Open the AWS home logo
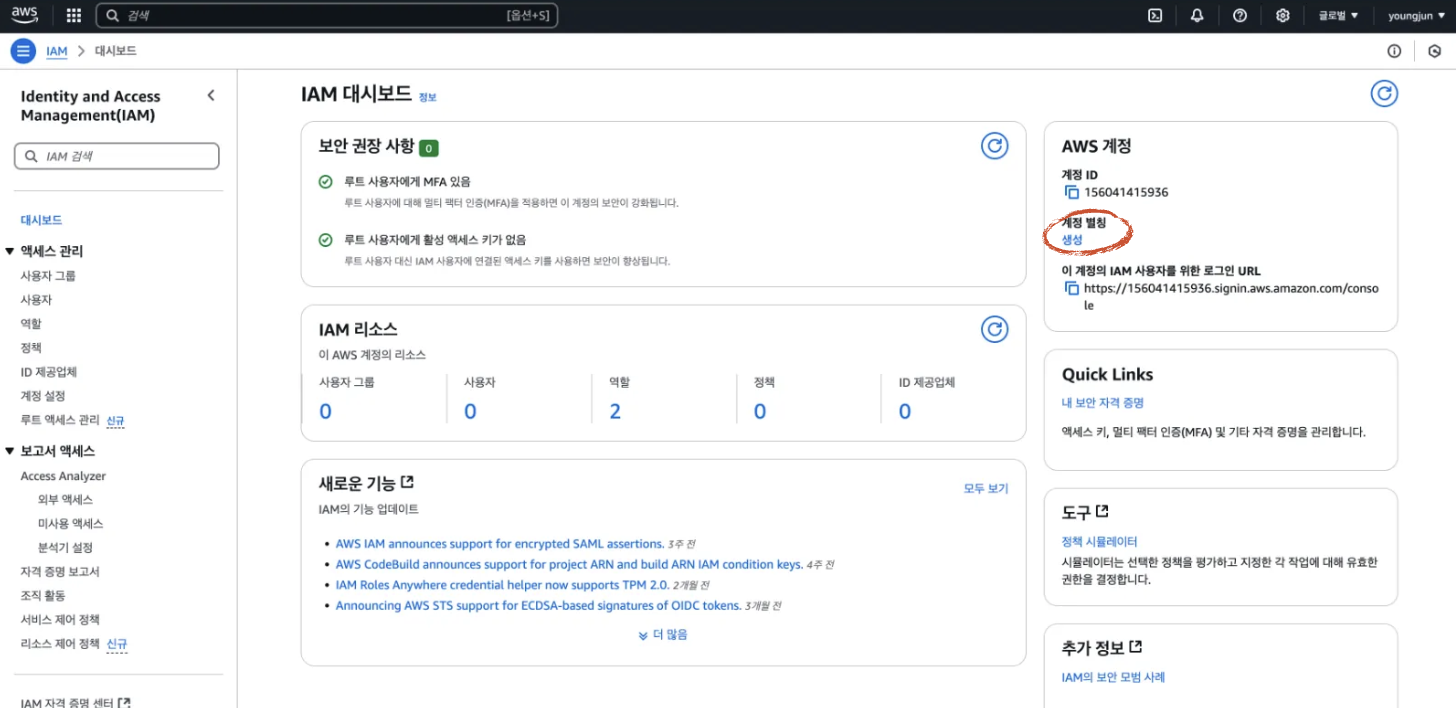Viewport: 1456px width, 708px height. (24, 15)
